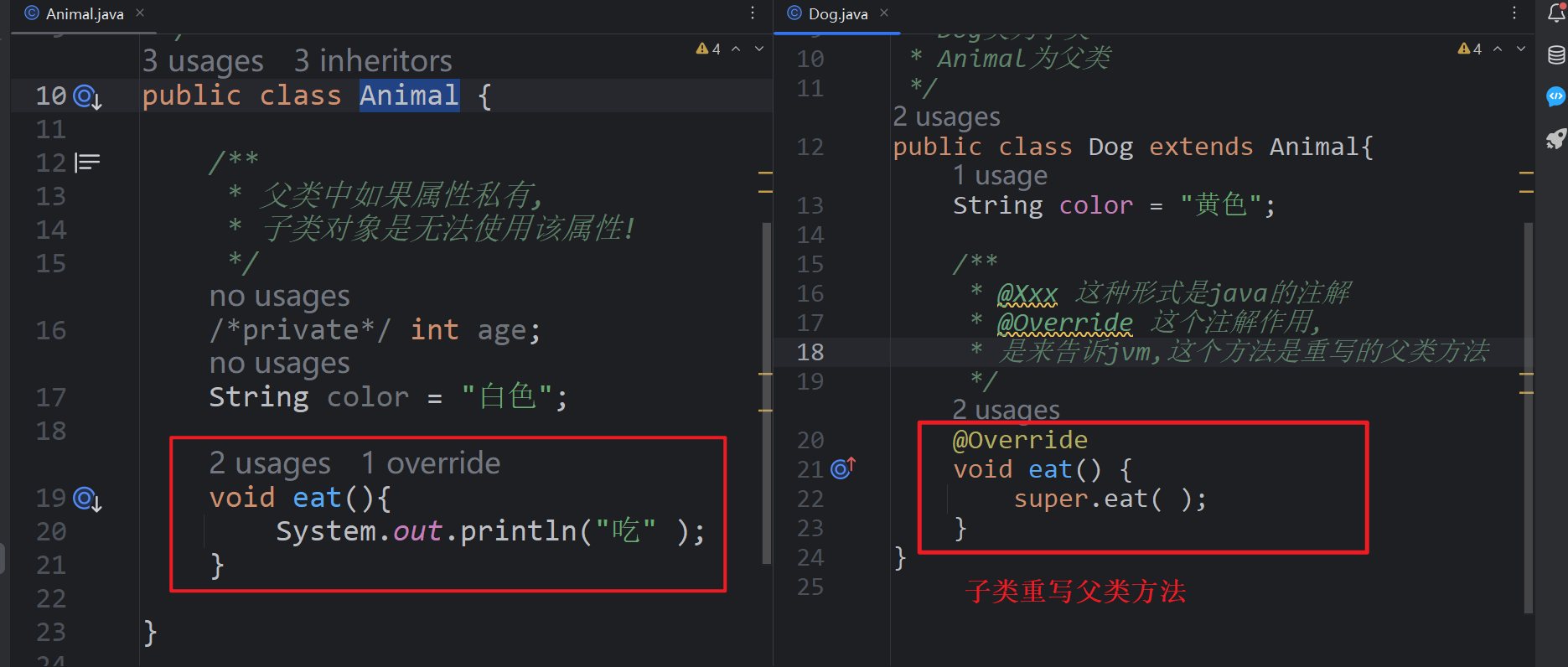This screenshot has height=667, width=1568.
Task: Click 'no usages' hint above int age
Action: [279, 297]
